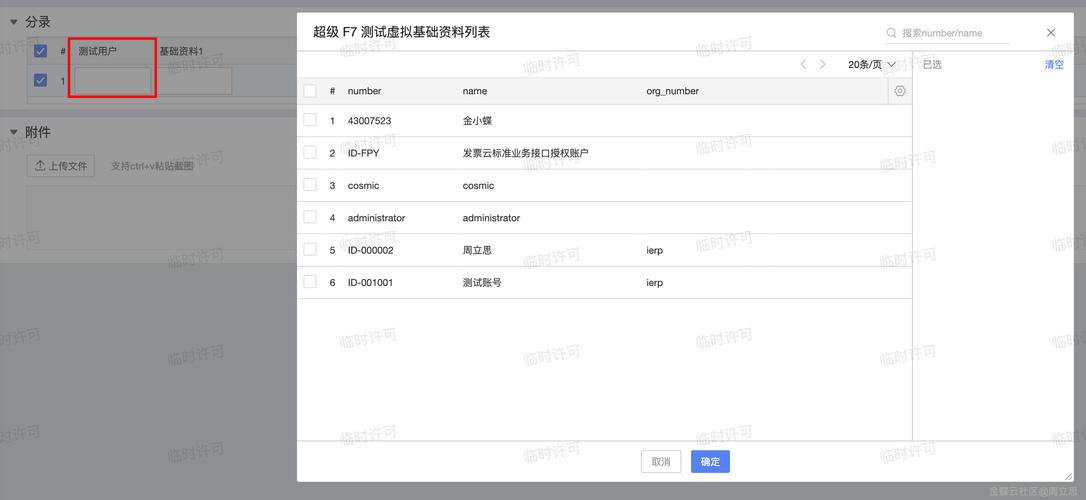This screenshot has width=1086, height=500.
Task: Close the 超级 F7 dialog
Action: pyautogui.click(x=1051, y=33)
